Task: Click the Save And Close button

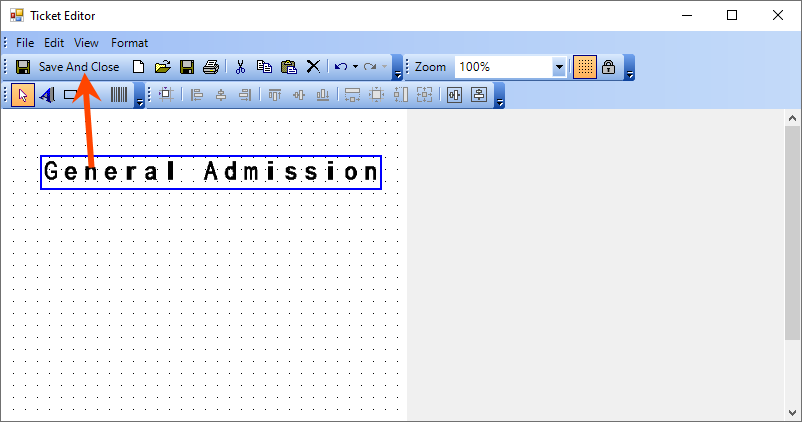Action: (67, 67)
